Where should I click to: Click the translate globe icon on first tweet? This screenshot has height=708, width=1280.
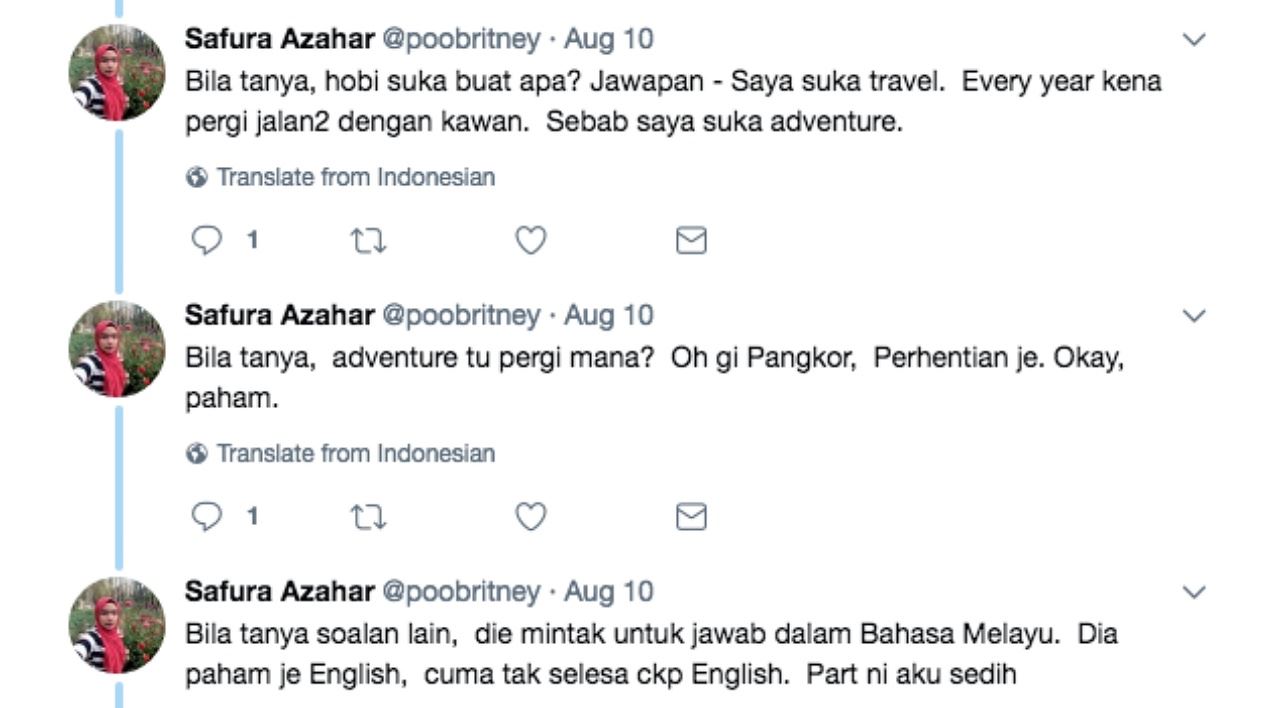pos(192,177)
